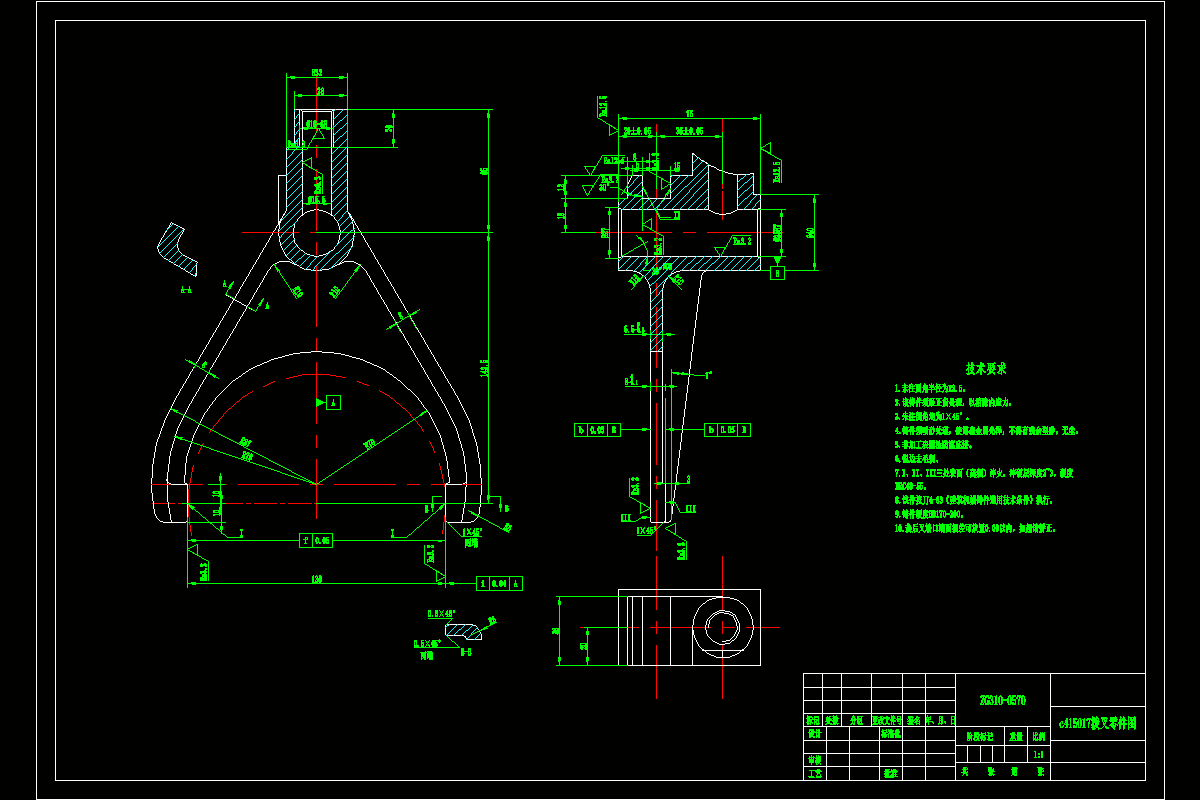Screen dimensions: 1200x800
Task: Click the 工艺 cell in title block
Action: click(x=814, y=773)
